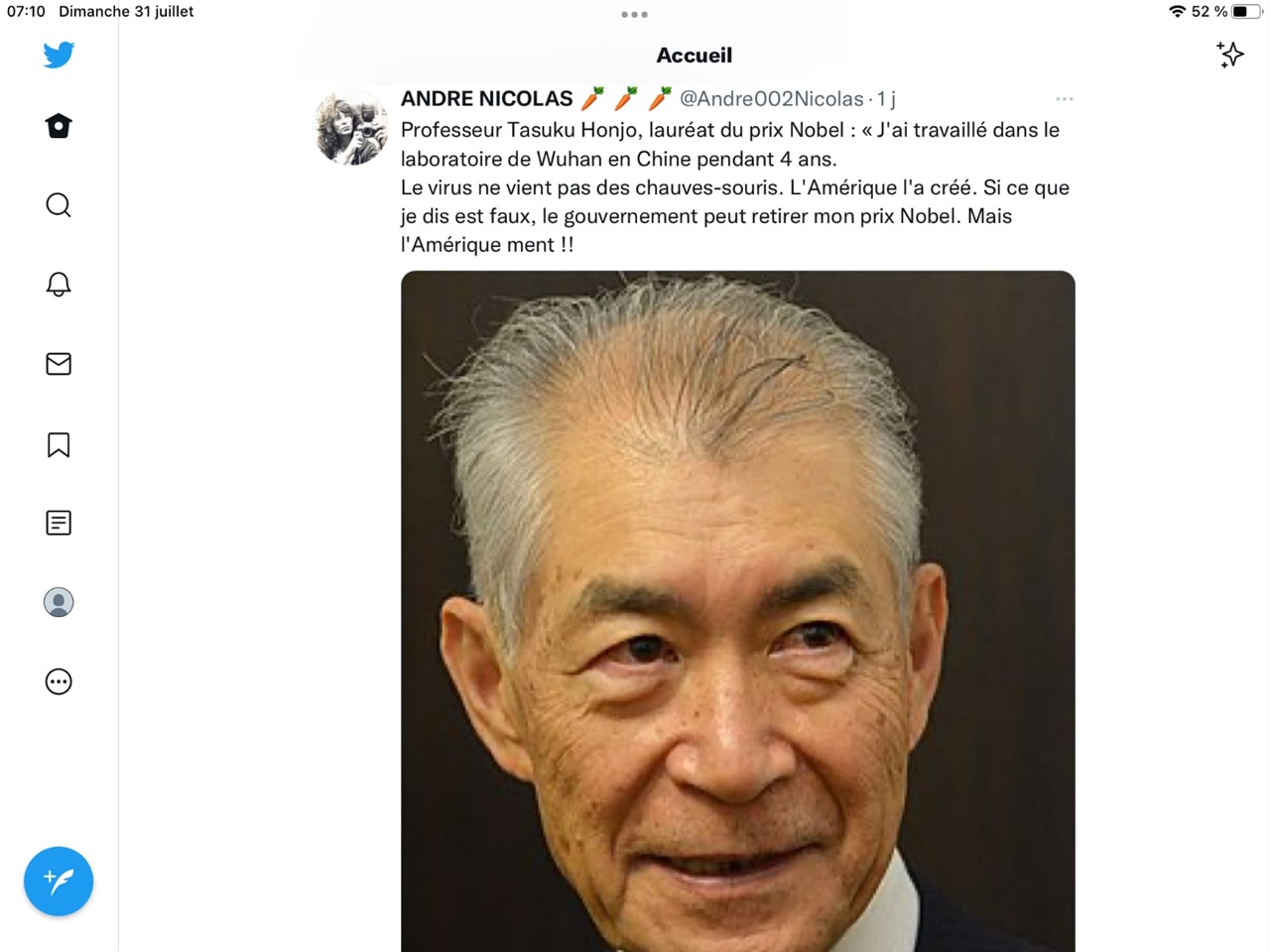Screen dimensions: 1270x952
Task: Open ANDRE NICOLAS profile picture
Action: point(351,127)
